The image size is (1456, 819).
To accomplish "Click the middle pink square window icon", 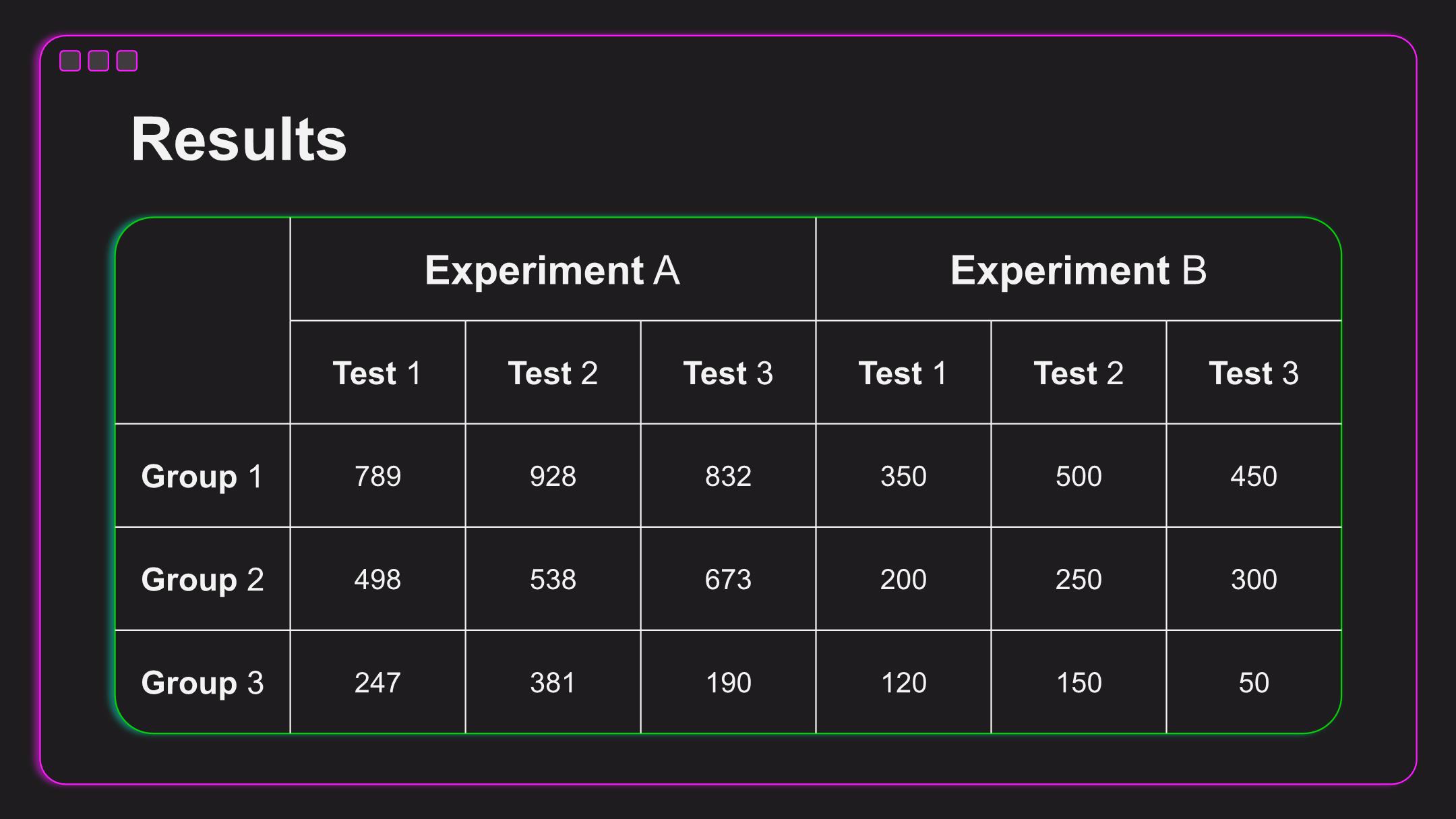I will (x=98, y=61).
